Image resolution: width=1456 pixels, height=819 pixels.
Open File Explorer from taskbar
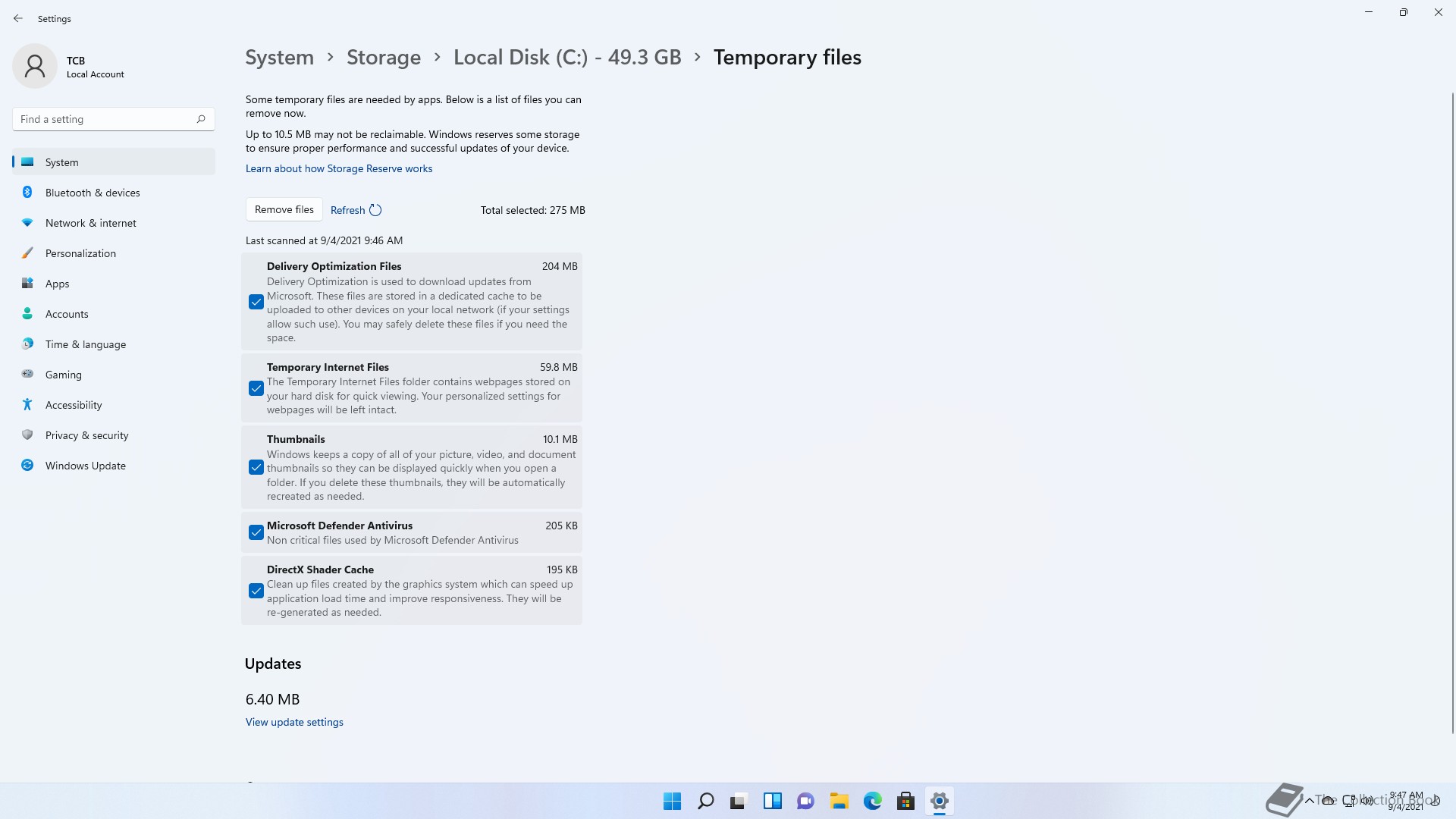(839, 801)
